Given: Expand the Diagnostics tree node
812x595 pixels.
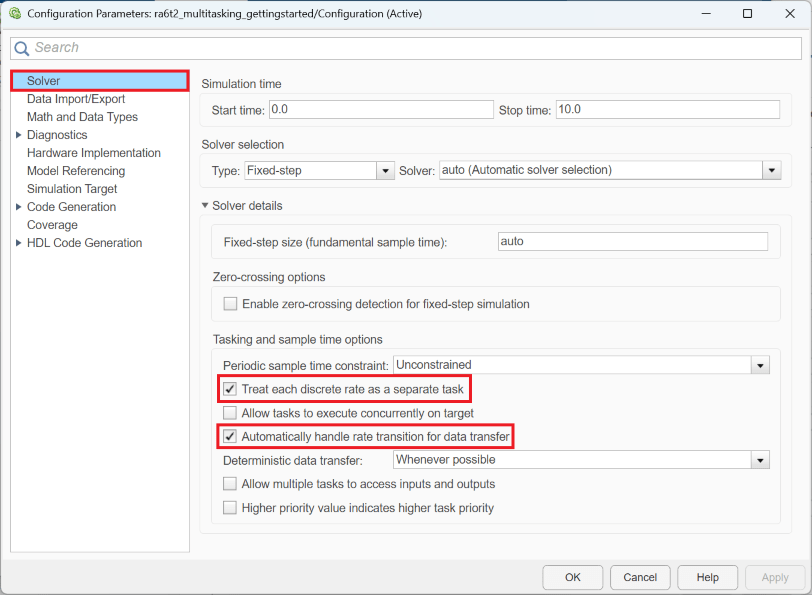Looking at the screenshot, I should 18,135.
